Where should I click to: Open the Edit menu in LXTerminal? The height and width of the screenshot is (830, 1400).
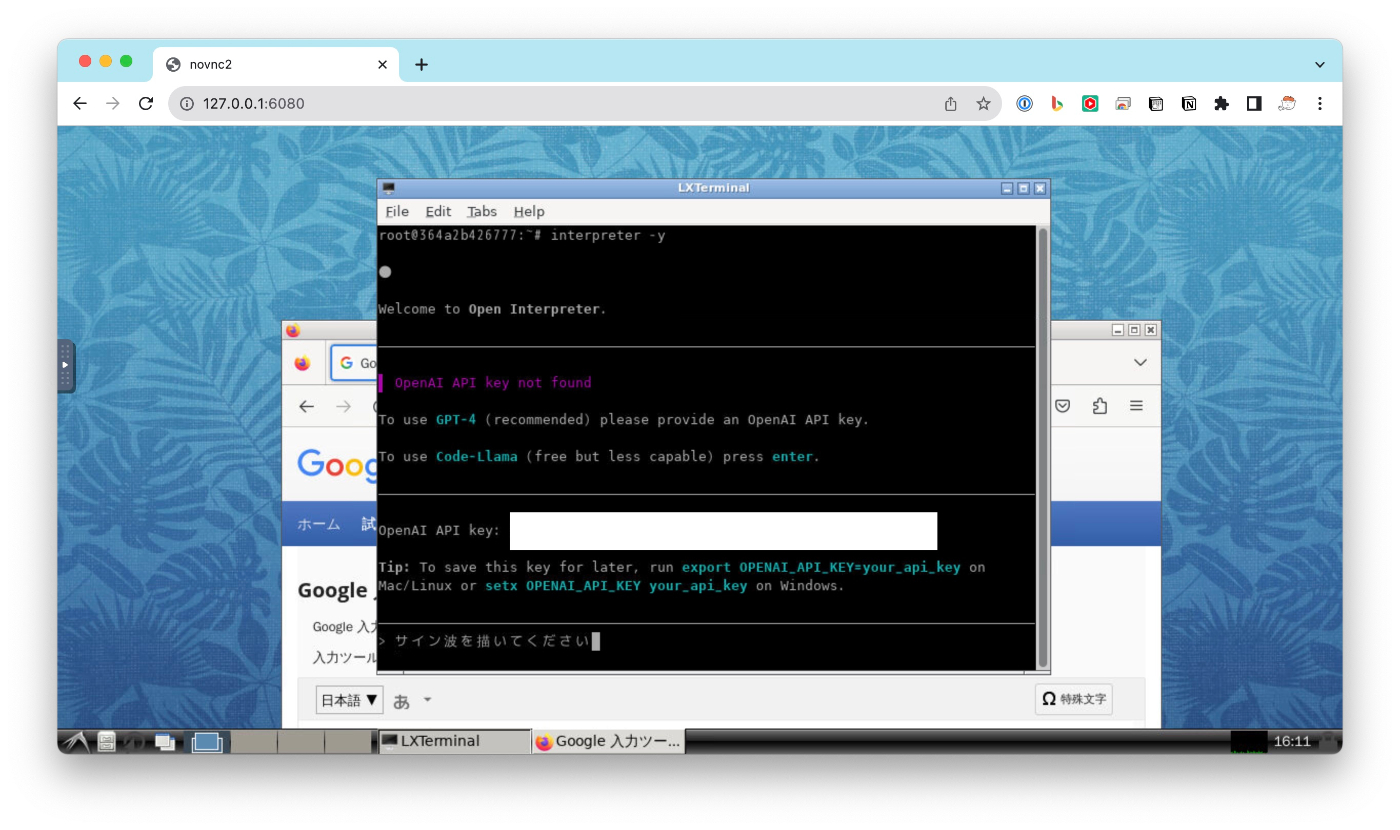438,212
